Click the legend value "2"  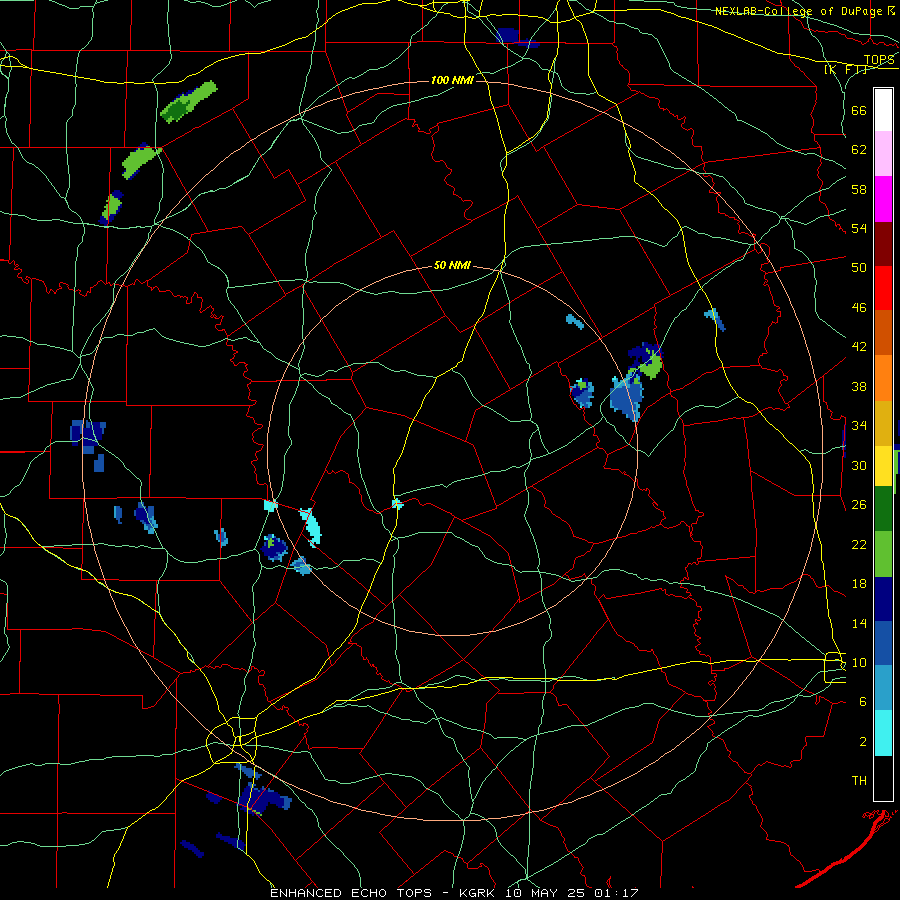coord(863,742)
